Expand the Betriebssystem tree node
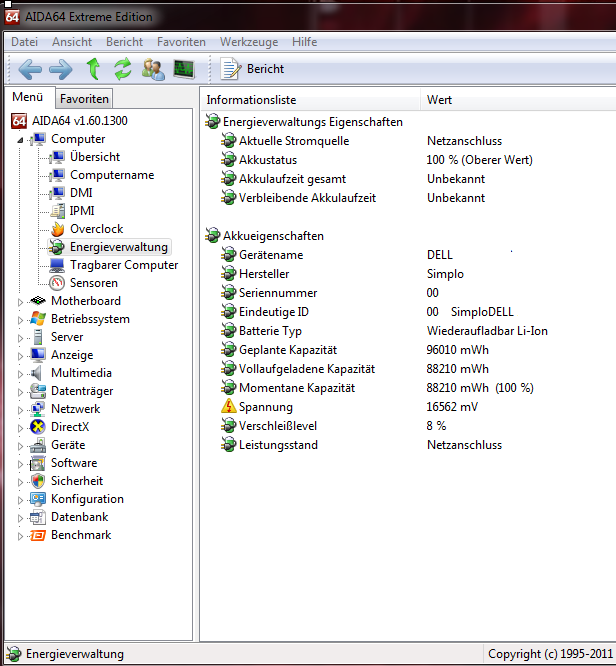Viewport: 616px width, 666px height. (20, 319)
